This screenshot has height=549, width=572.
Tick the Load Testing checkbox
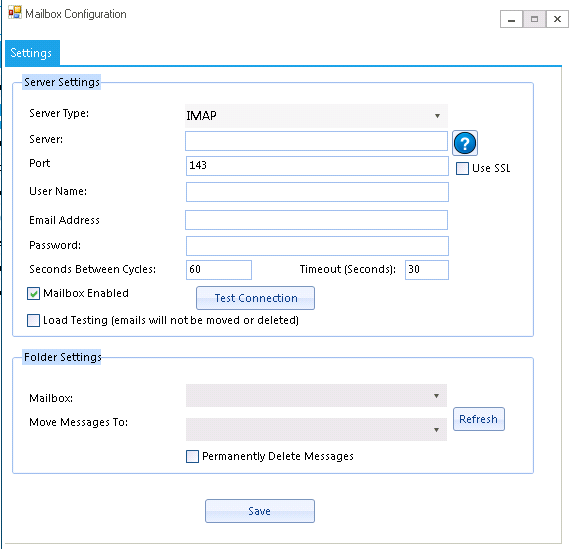coord(34,321)
